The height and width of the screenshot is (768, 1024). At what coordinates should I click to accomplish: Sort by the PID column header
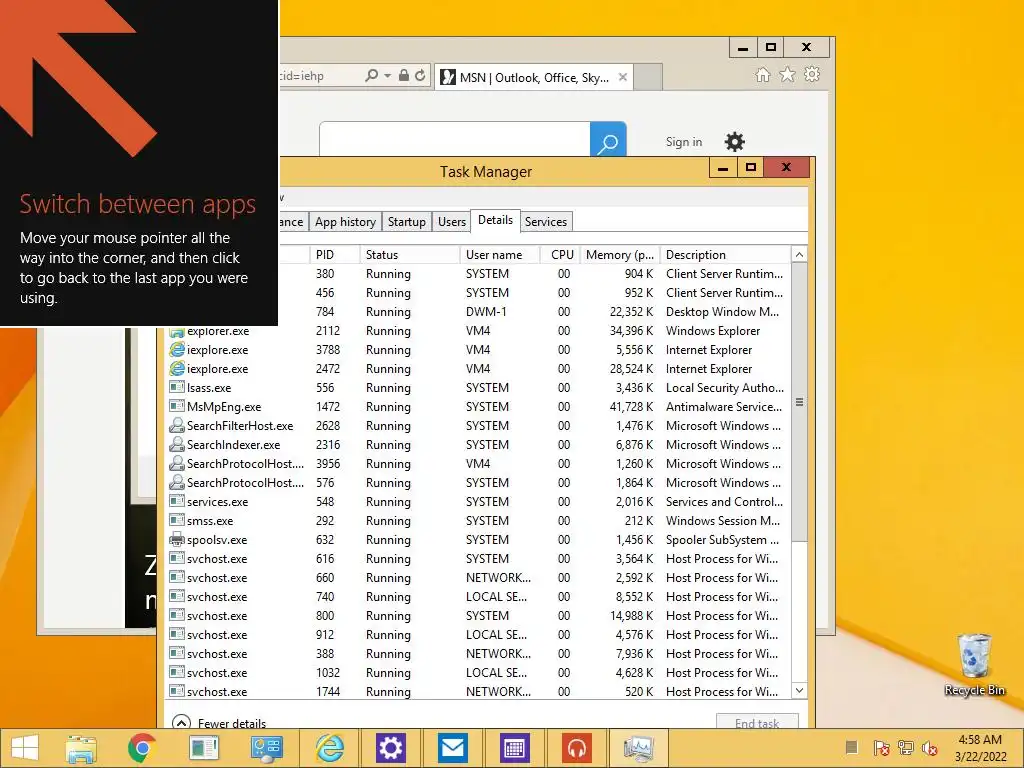tap(334, 255)
